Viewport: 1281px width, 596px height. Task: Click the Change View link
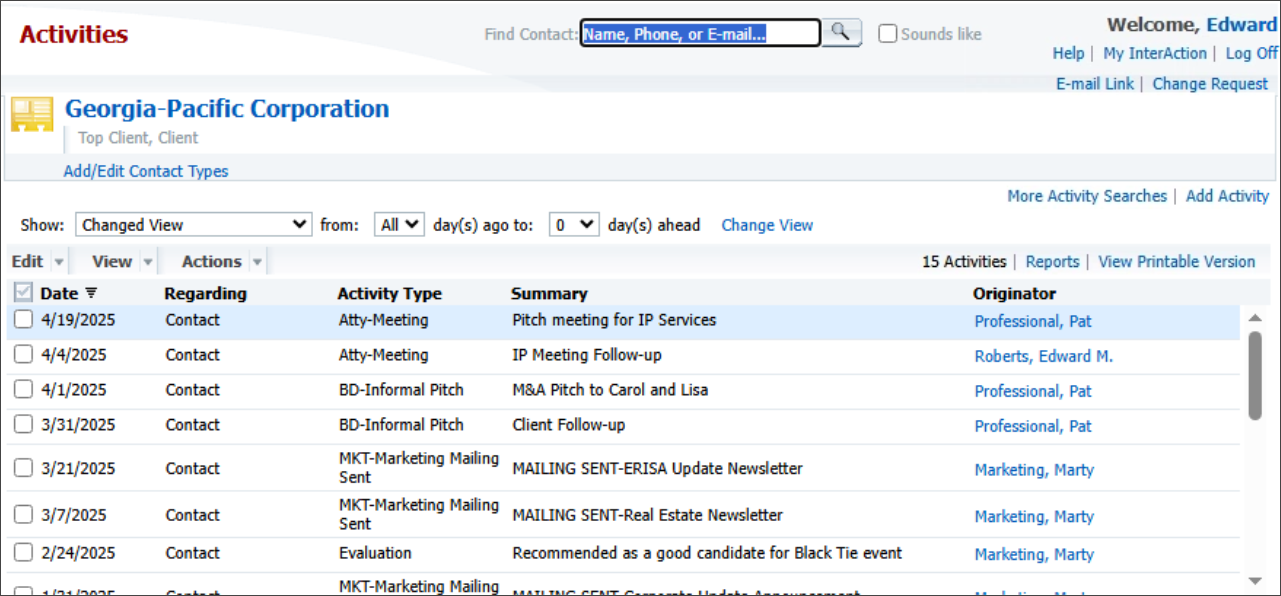pyautogui.click(x=767, y=225)
